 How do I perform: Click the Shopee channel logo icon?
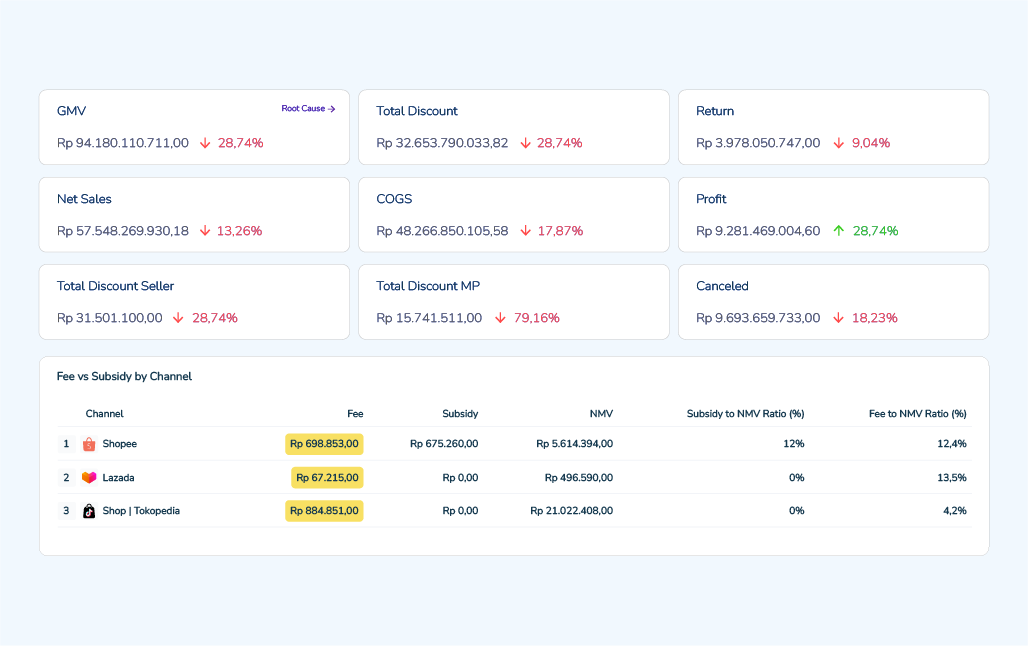(x=89, y=444)
